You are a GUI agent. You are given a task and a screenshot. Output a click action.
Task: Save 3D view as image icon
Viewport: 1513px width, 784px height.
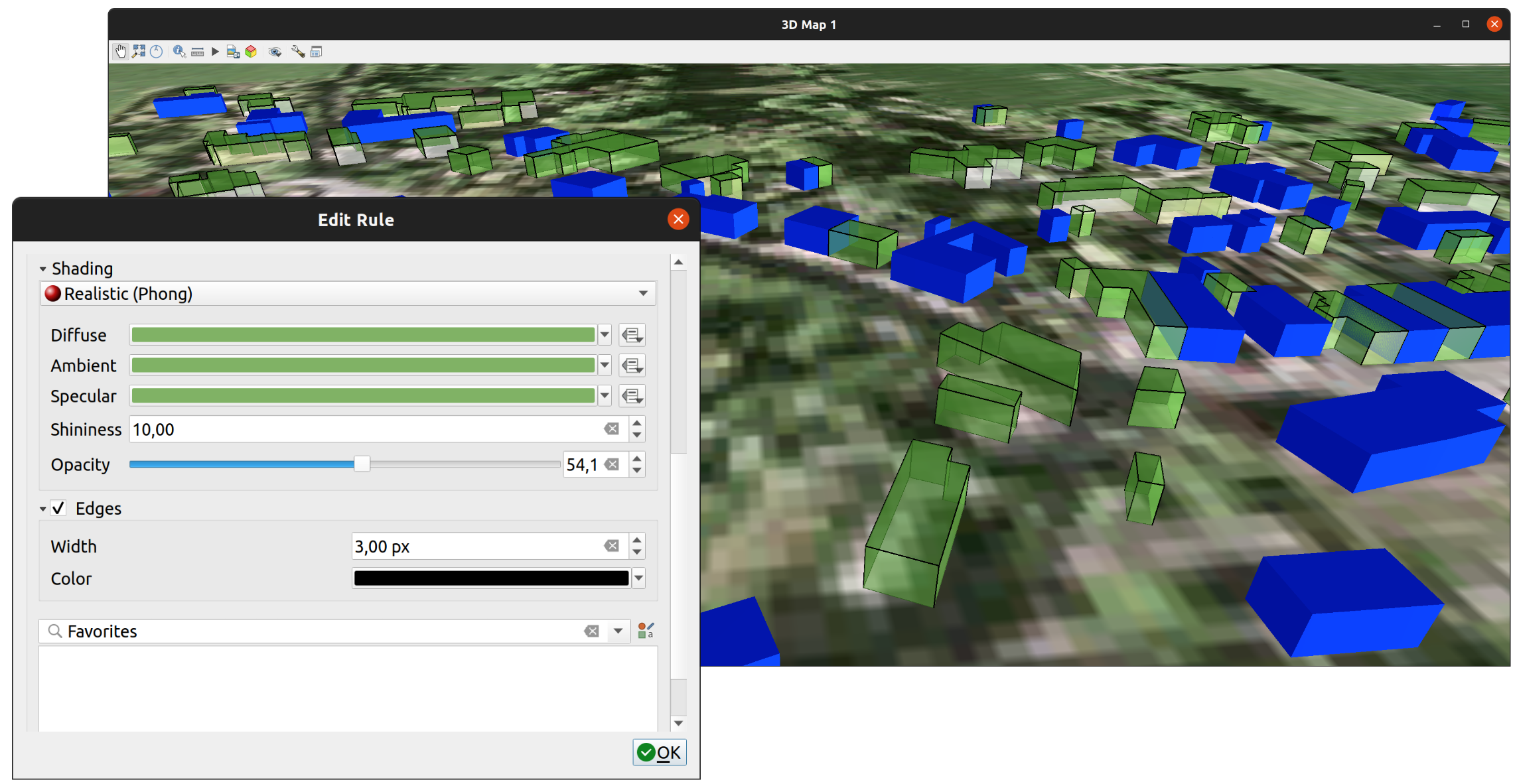click(x=233, y=52)
